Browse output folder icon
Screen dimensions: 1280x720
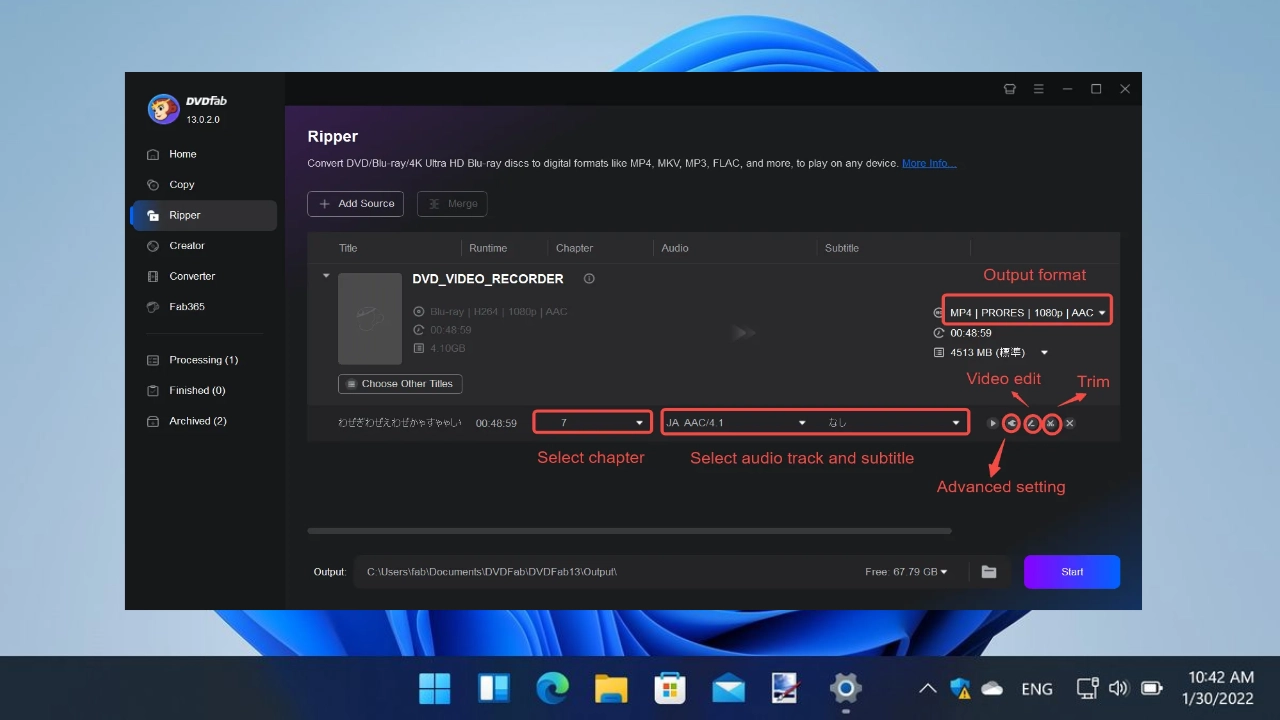coord(989,572)
